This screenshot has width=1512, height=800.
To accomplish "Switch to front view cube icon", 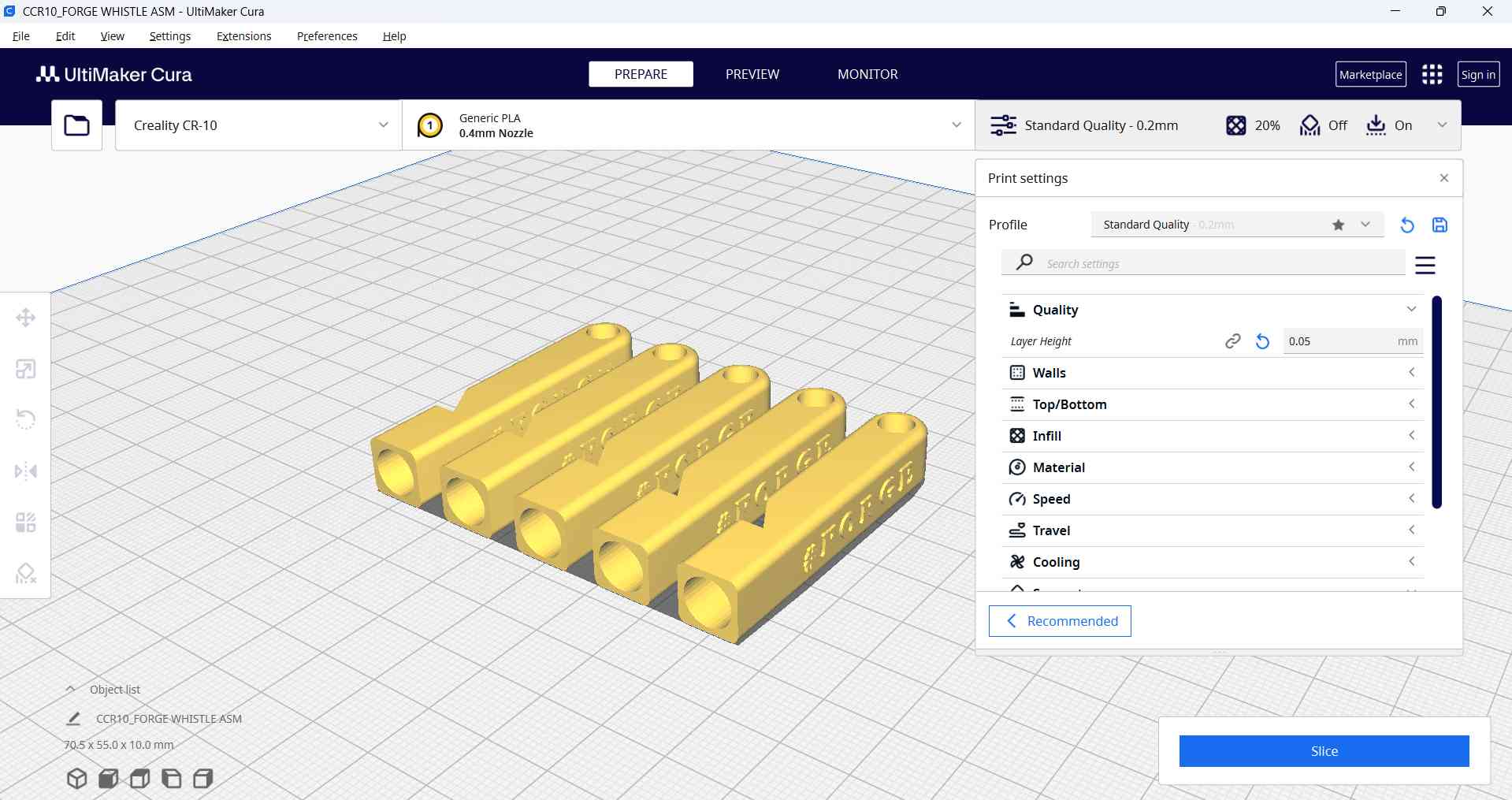I will (x=108, y=779).
